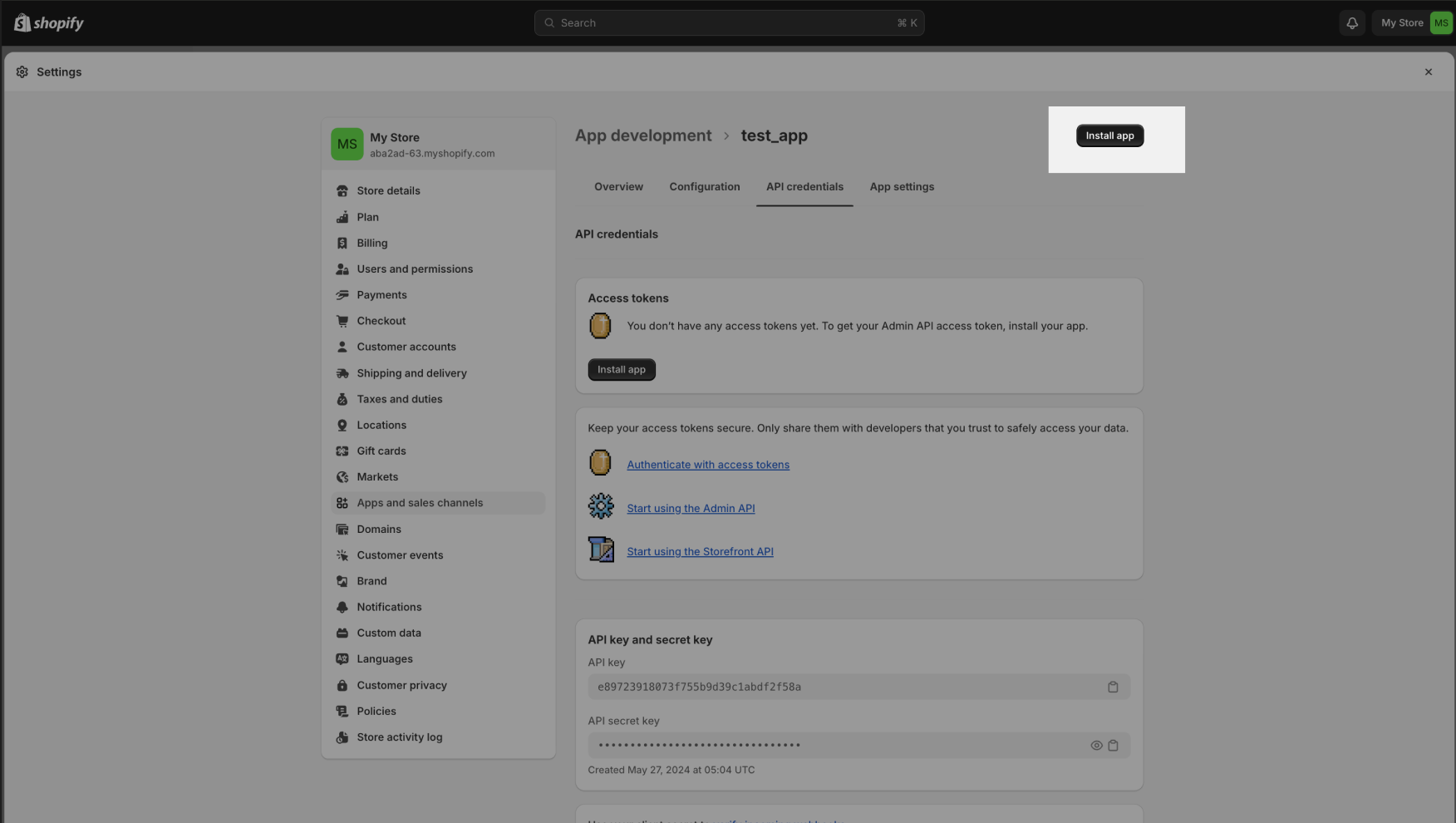
Task: Open Store details in settings sidebar
Action: pyautogui.click(x=388, y=191)
